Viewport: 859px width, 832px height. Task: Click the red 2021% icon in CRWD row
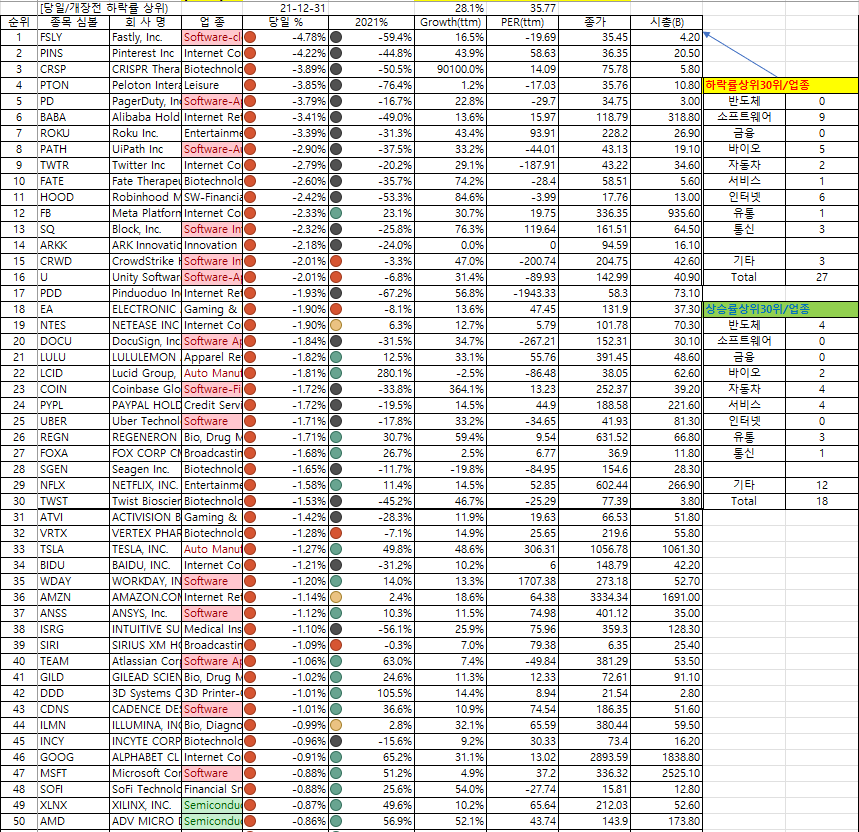point(336,261)
